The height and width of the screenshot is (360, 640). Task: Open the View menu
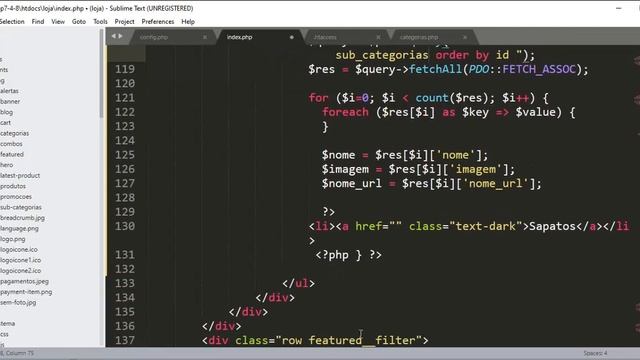(x=58, y=22)
